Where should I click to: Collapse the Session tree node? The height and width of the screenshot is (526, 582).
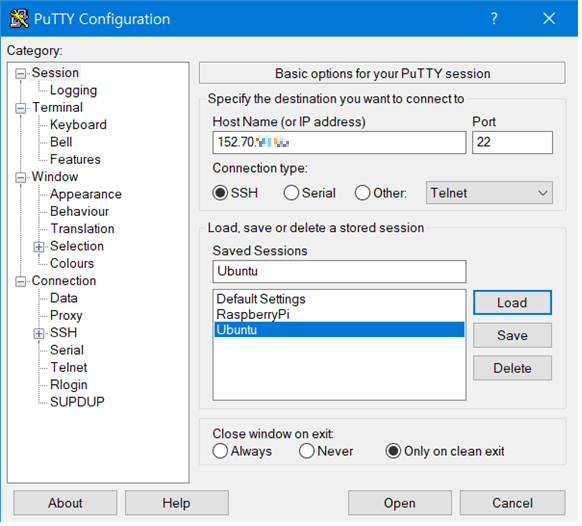(x=21, y=74)
